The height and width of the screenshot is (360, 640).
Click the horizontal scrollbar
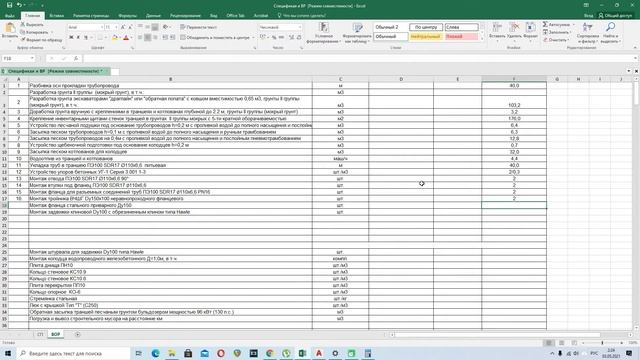click(497, 335)
